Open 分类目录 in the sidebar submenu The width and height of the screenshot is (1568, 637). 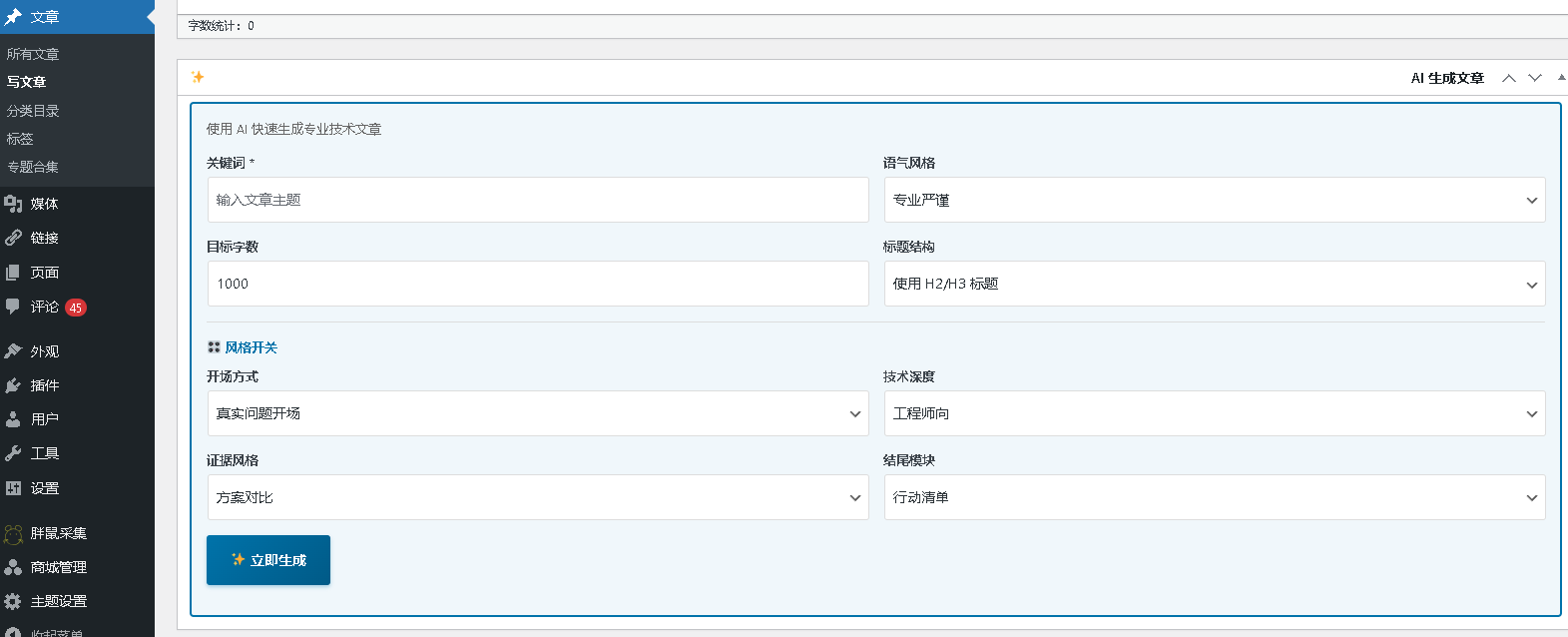point(33,111)
